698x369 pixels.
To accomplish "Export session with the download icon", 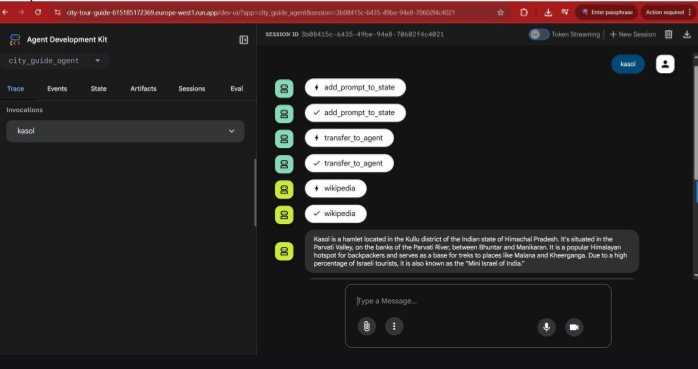I will pos(687,34).
